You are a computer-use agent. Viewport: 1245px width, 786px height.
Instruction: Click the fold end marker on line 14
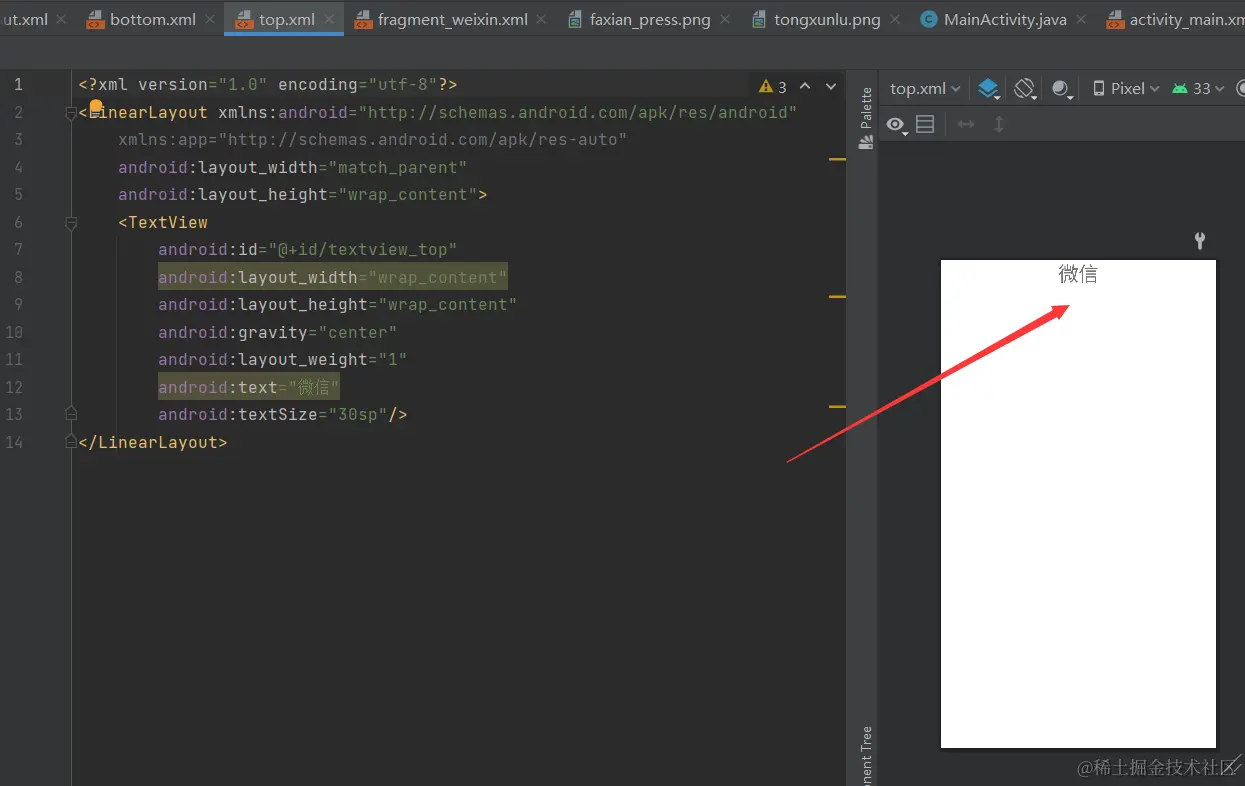point(71,441)
